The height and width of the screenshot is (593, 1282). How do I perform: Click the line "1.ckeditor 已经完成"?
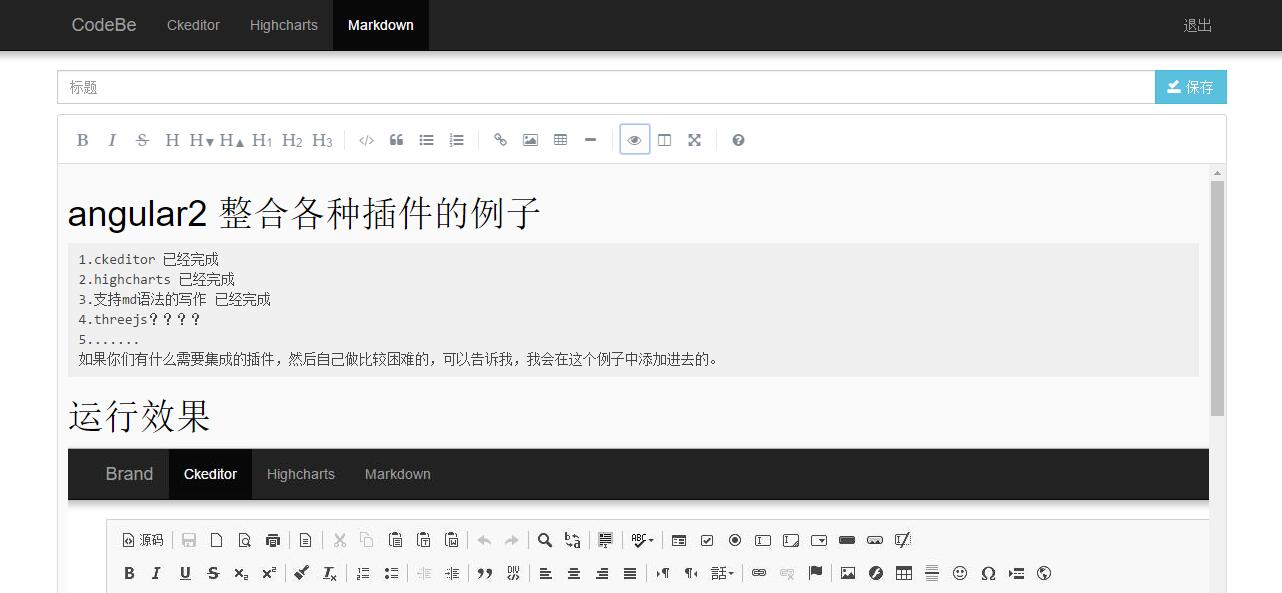coord(148,259)
